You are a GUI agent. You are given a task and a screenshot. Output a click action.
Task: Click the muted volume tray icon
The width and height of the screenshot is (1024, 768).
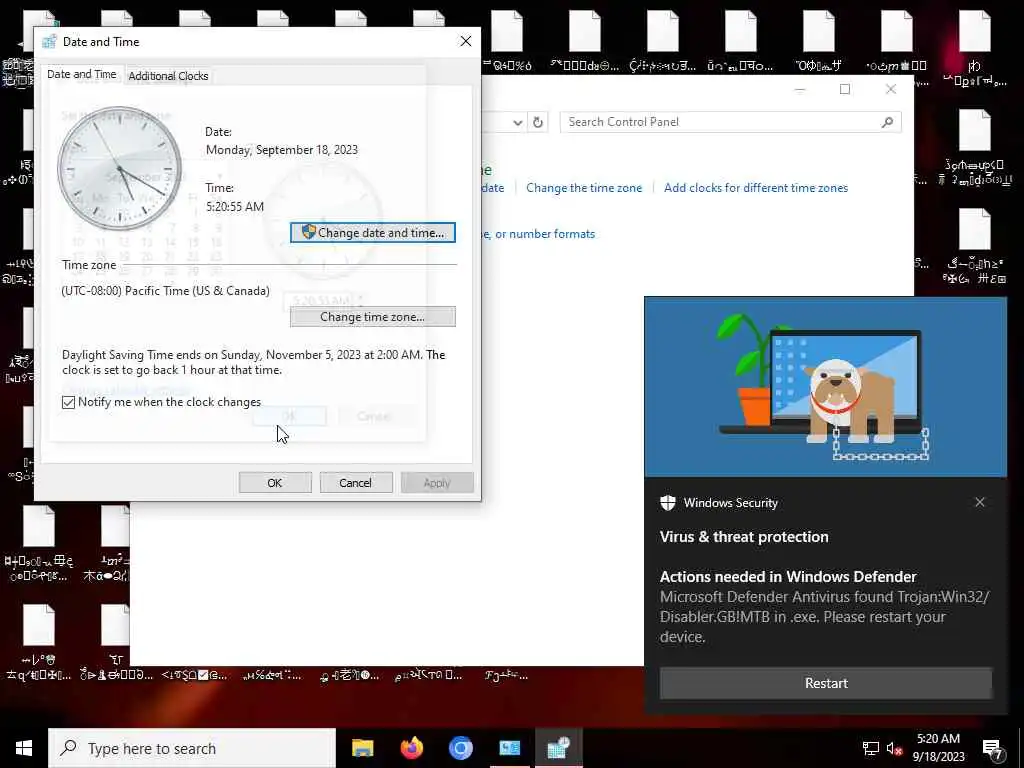pos(895,749)
